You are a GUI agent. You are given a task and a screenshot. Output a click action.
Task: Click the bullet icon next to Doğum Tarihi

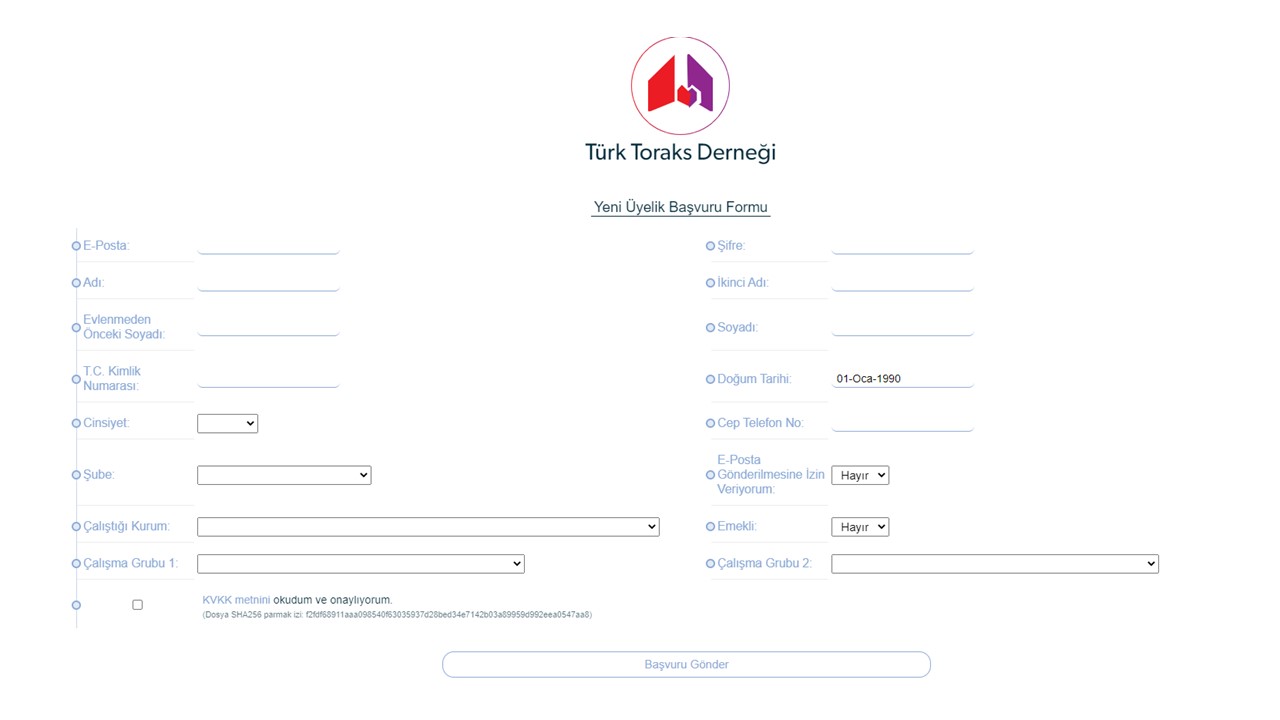point(710,380)
